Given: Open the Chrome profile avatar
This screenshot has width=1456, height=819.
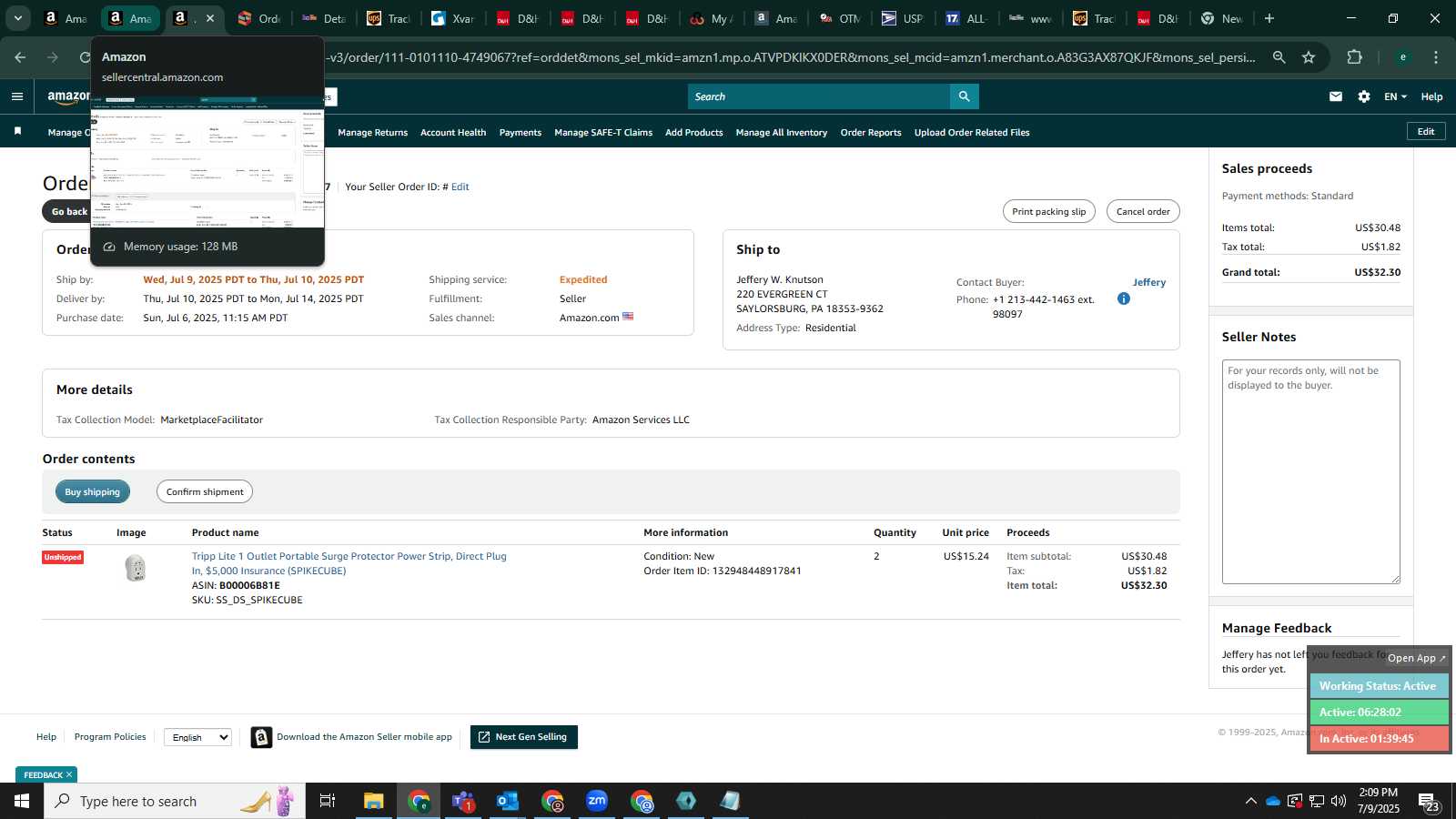Looking at the screenshot, I should pos(1402,57).
